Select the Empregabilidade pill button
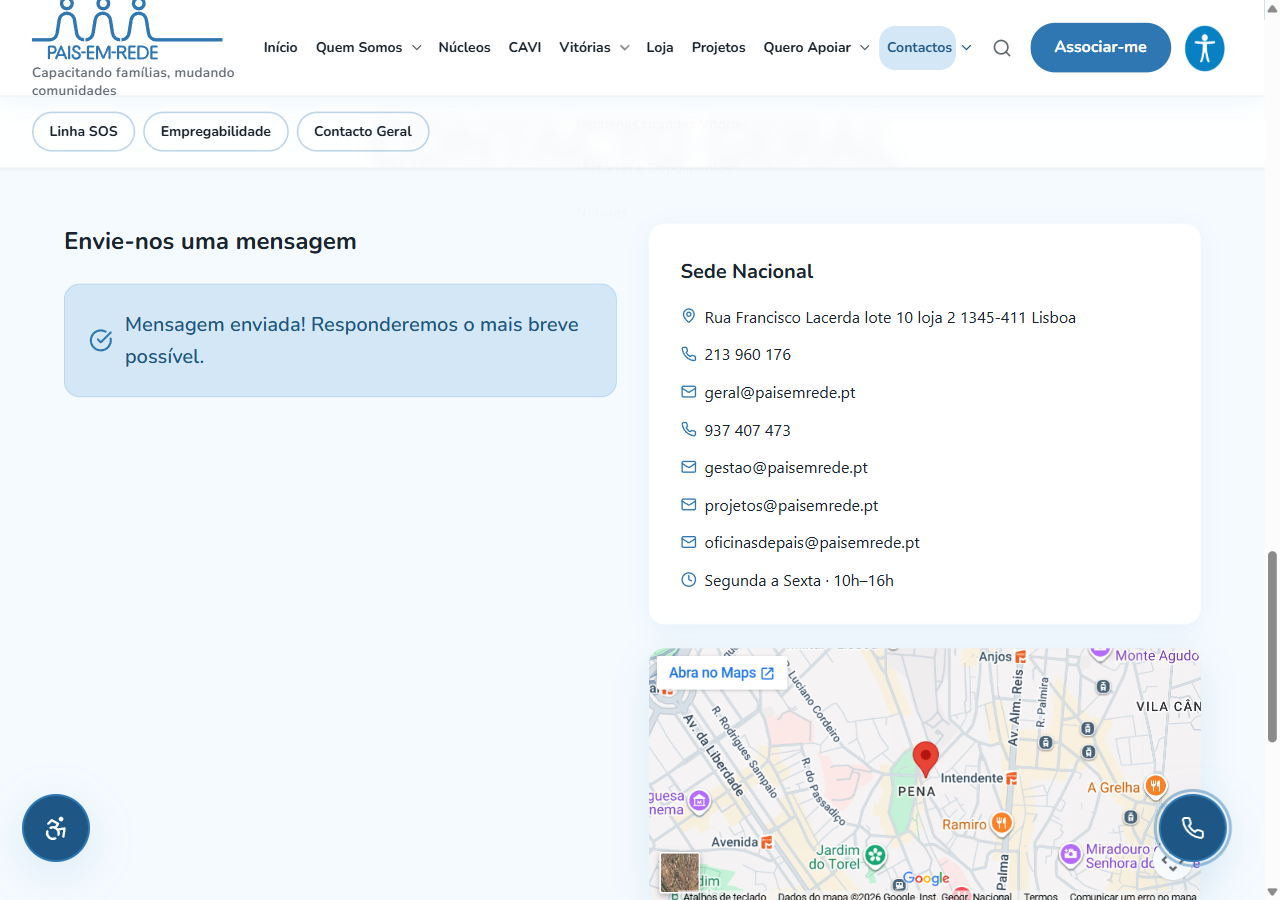This screenshot has width=1280, height=900. click(x=216, y=131)
